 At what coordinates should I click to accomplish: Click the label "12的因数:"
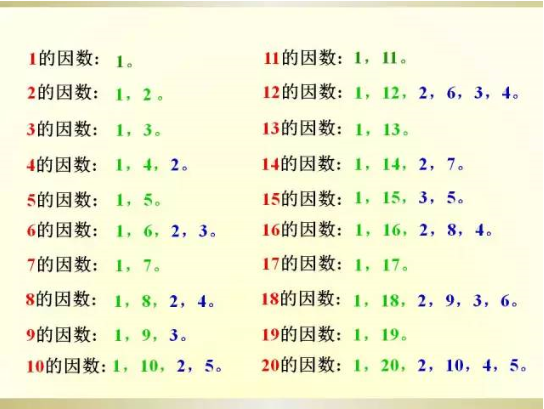click(x=303, y=92)
